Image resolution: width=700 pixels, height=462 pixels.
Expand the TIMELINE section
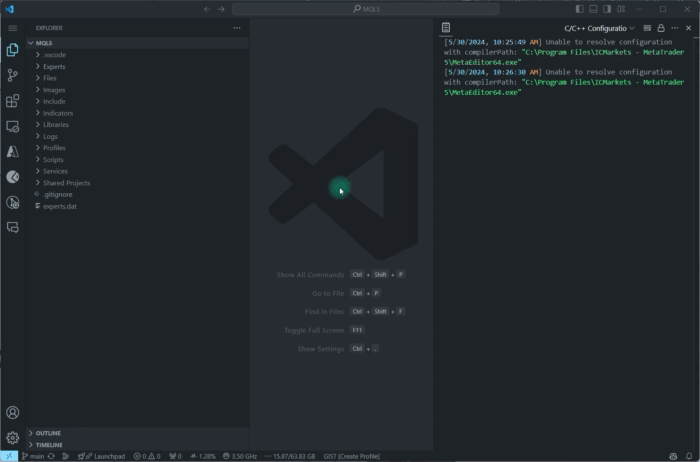pos(137,445)
